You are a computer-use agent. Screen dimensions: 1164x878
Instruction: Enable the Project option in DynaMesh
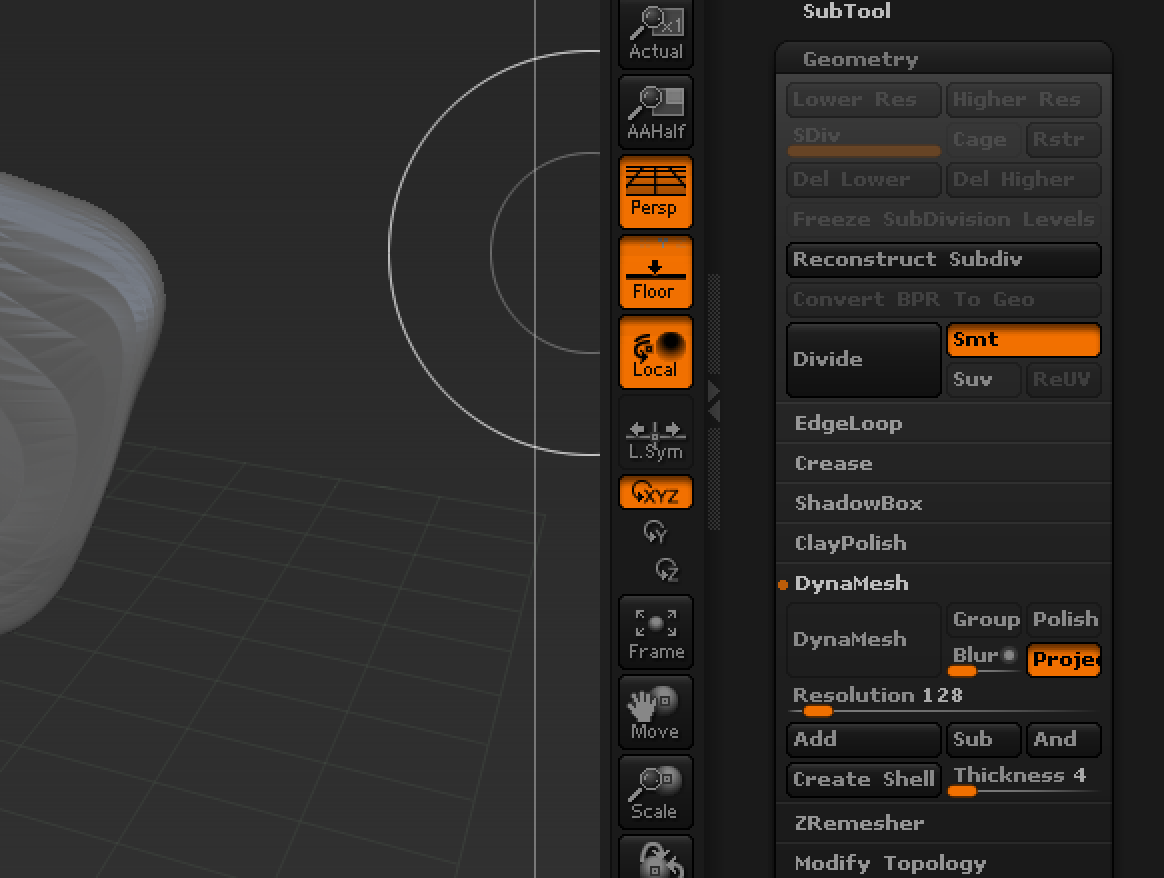1063,659
